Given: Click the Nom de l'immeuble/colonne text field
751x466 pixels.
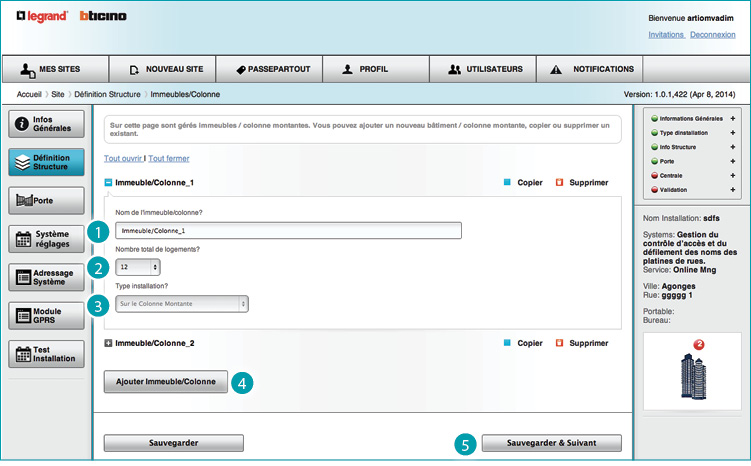Looking at the screenshot, I should [287, 231].
